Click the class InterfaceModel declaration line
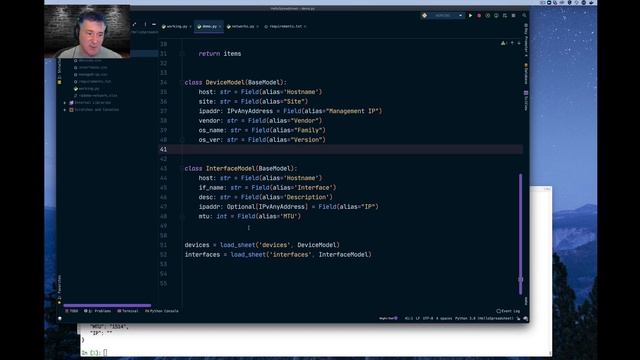 (241, 169)
